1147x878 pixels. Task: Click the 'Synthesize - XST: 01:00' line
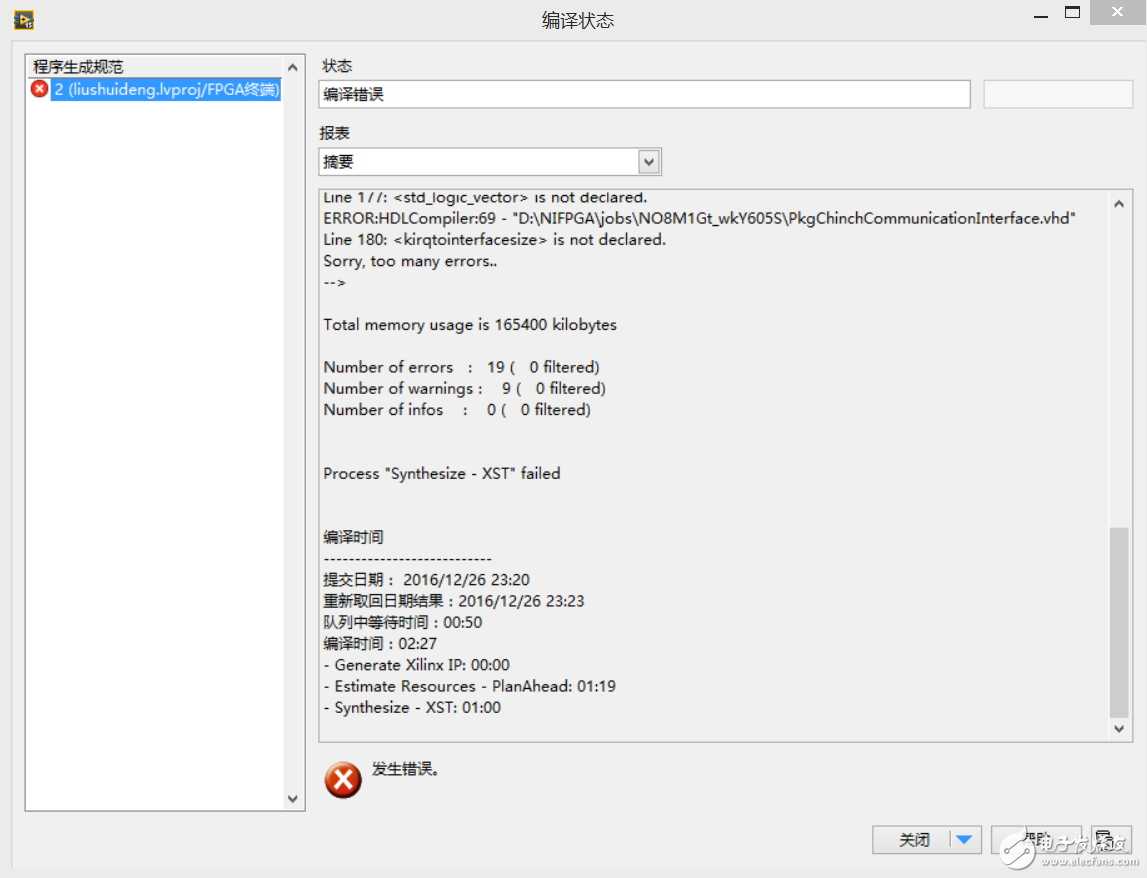tap(413, 707)
